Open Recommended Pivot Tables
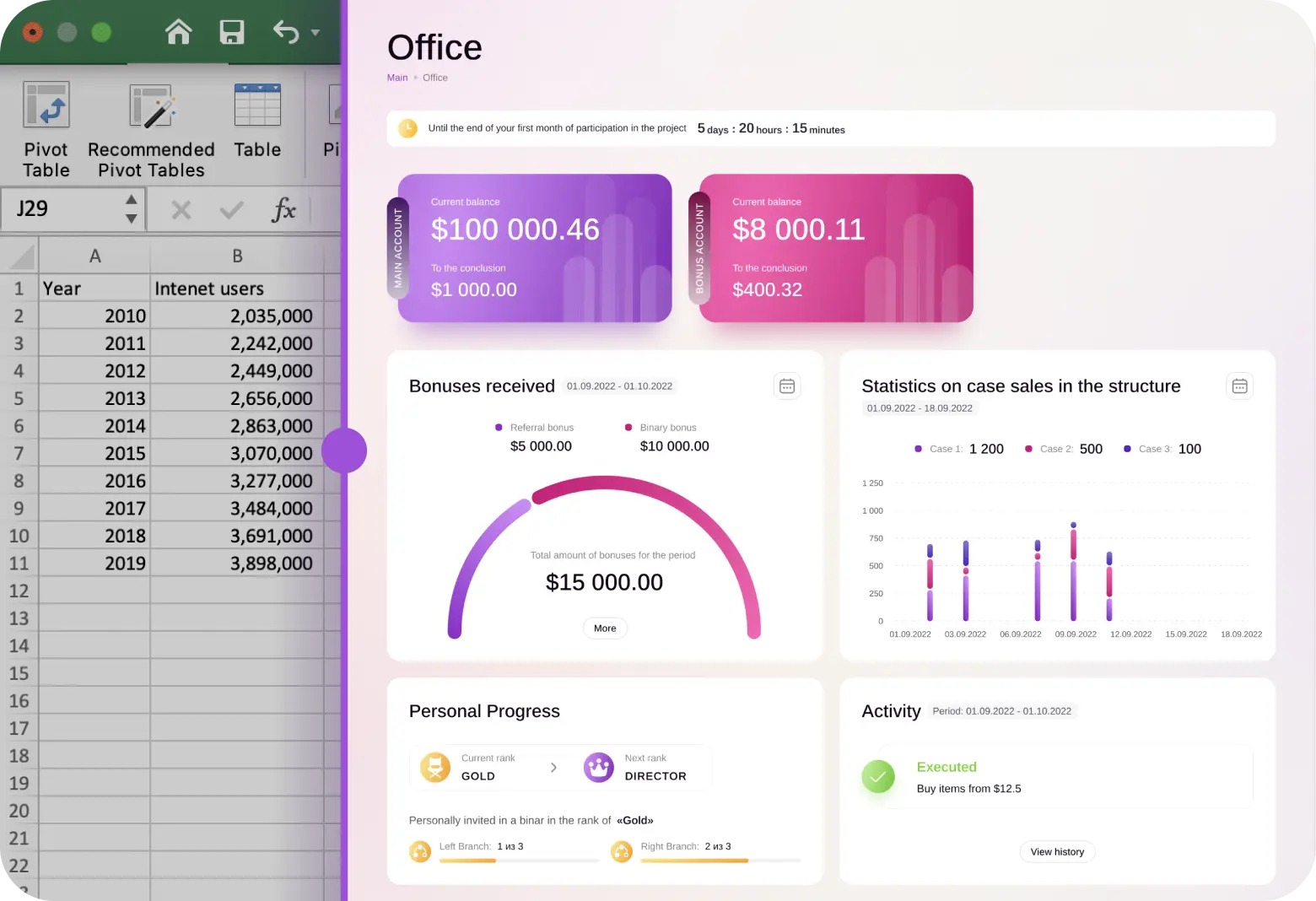The height and width of the screenshot is (901, 1316). (151, 130)
